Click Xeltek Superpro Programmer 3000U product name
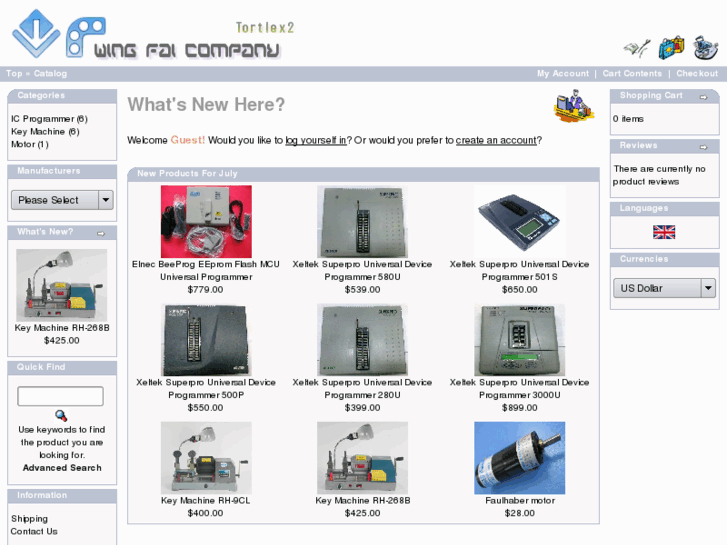 519,389
